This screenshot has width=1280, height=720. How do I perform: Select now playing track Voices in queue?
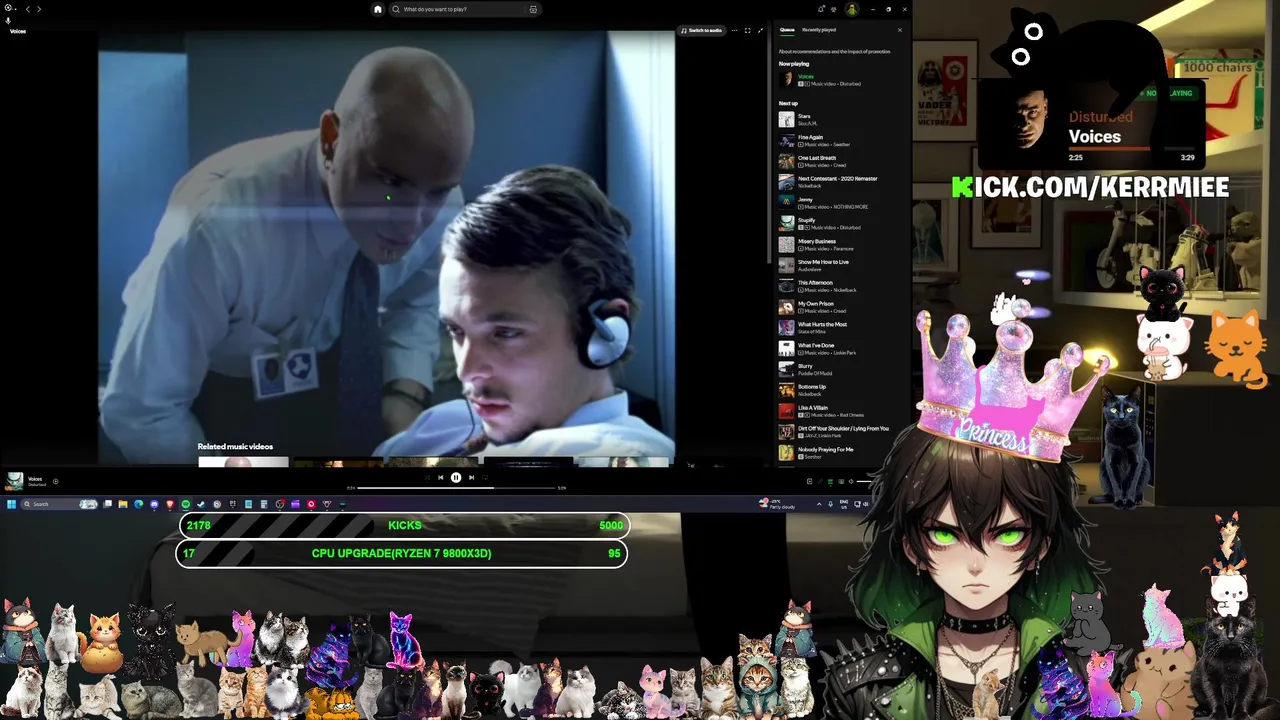coord(842,80)
